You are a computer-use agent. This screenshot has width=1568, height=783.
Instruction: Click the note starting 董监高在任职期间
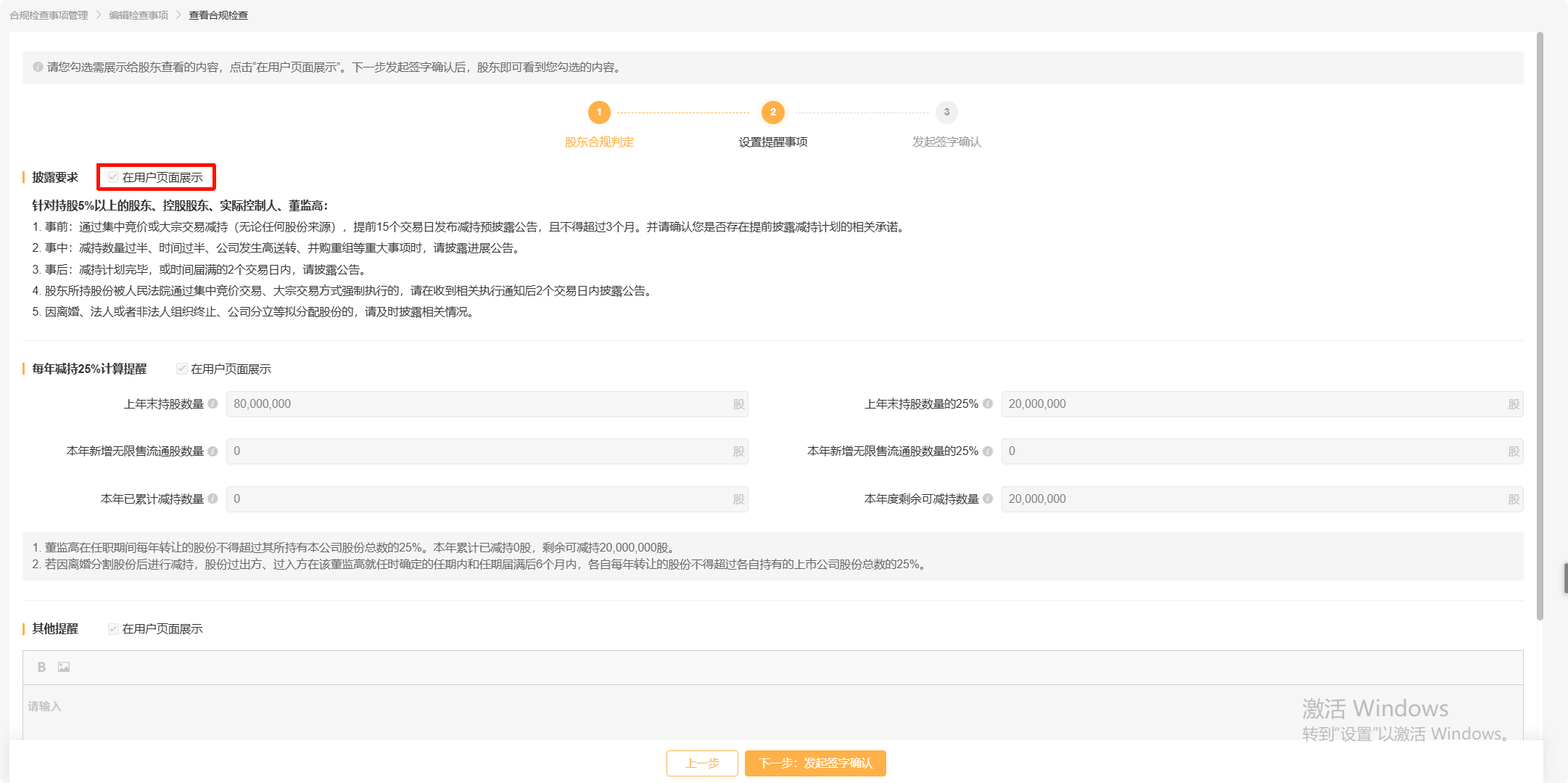(355, 548)
